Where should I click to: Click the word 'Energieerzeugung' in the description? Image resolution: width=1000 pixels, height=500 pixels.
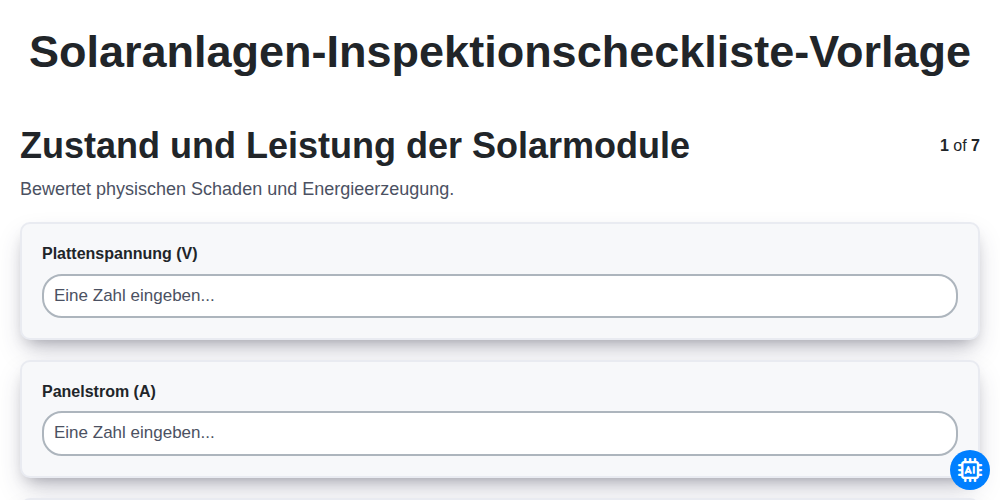point(376,189)
